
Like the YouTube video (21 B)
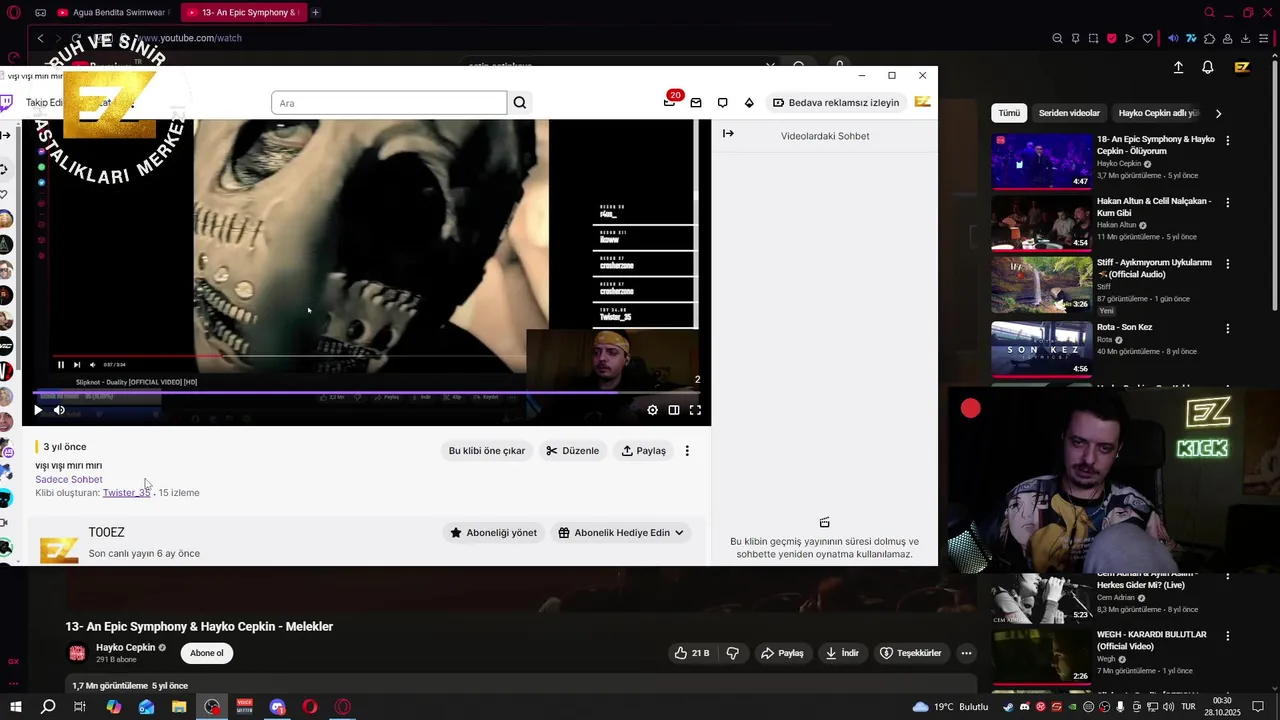coord(691,653)
